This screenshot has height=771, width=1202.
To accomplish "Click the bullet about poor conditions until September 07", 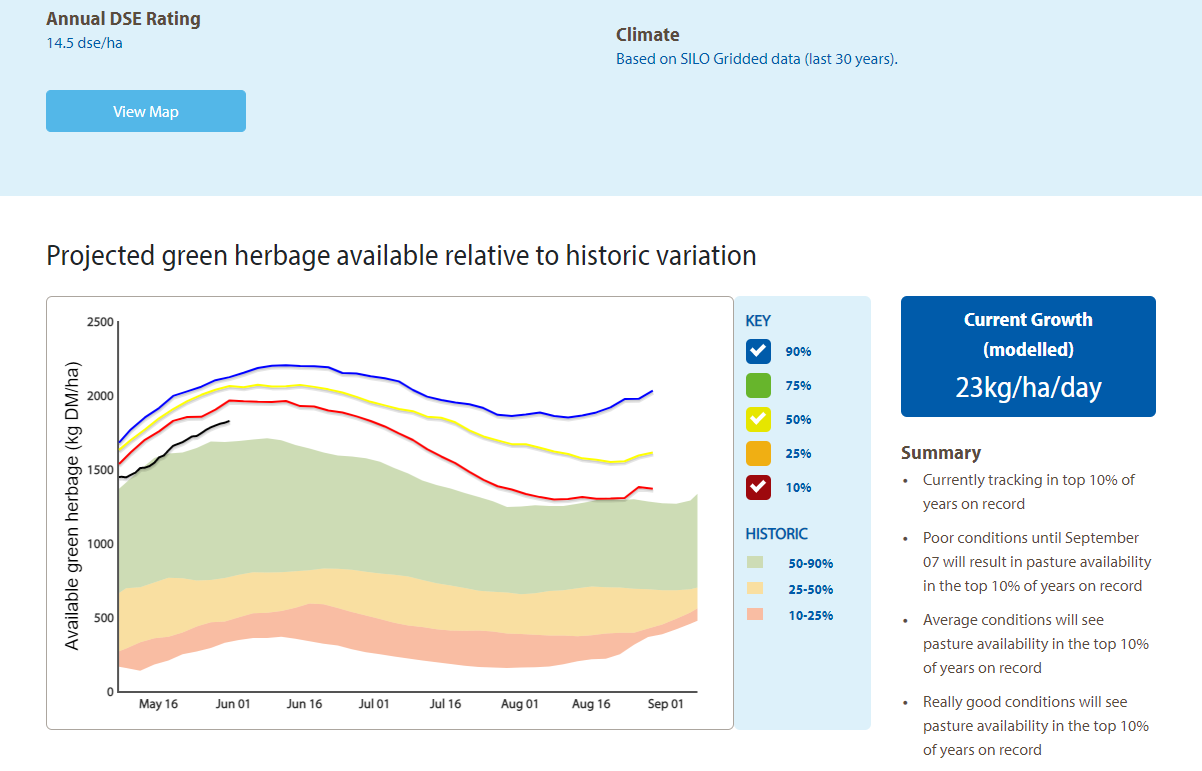I will [x=1035, y=561].
